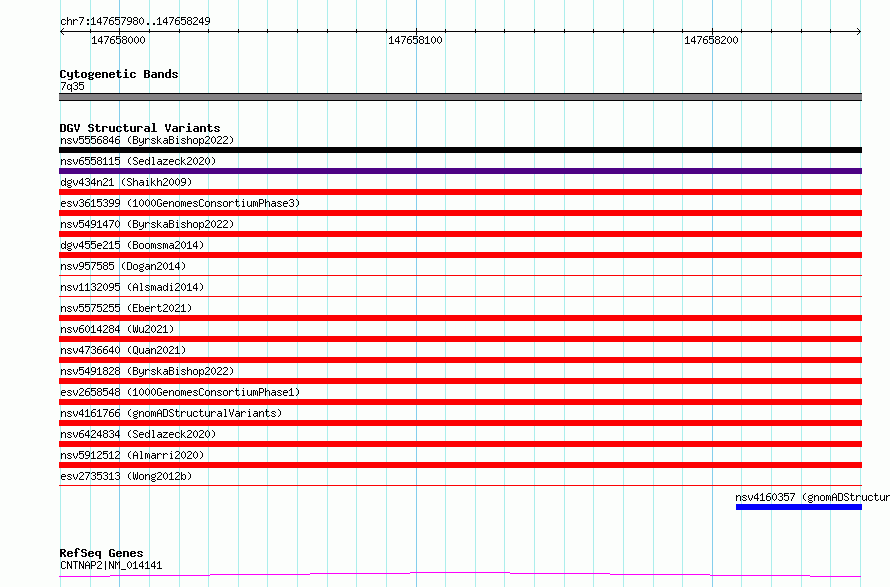Open nsv5575255 (Ebert2021) variant label

[126, 308]
